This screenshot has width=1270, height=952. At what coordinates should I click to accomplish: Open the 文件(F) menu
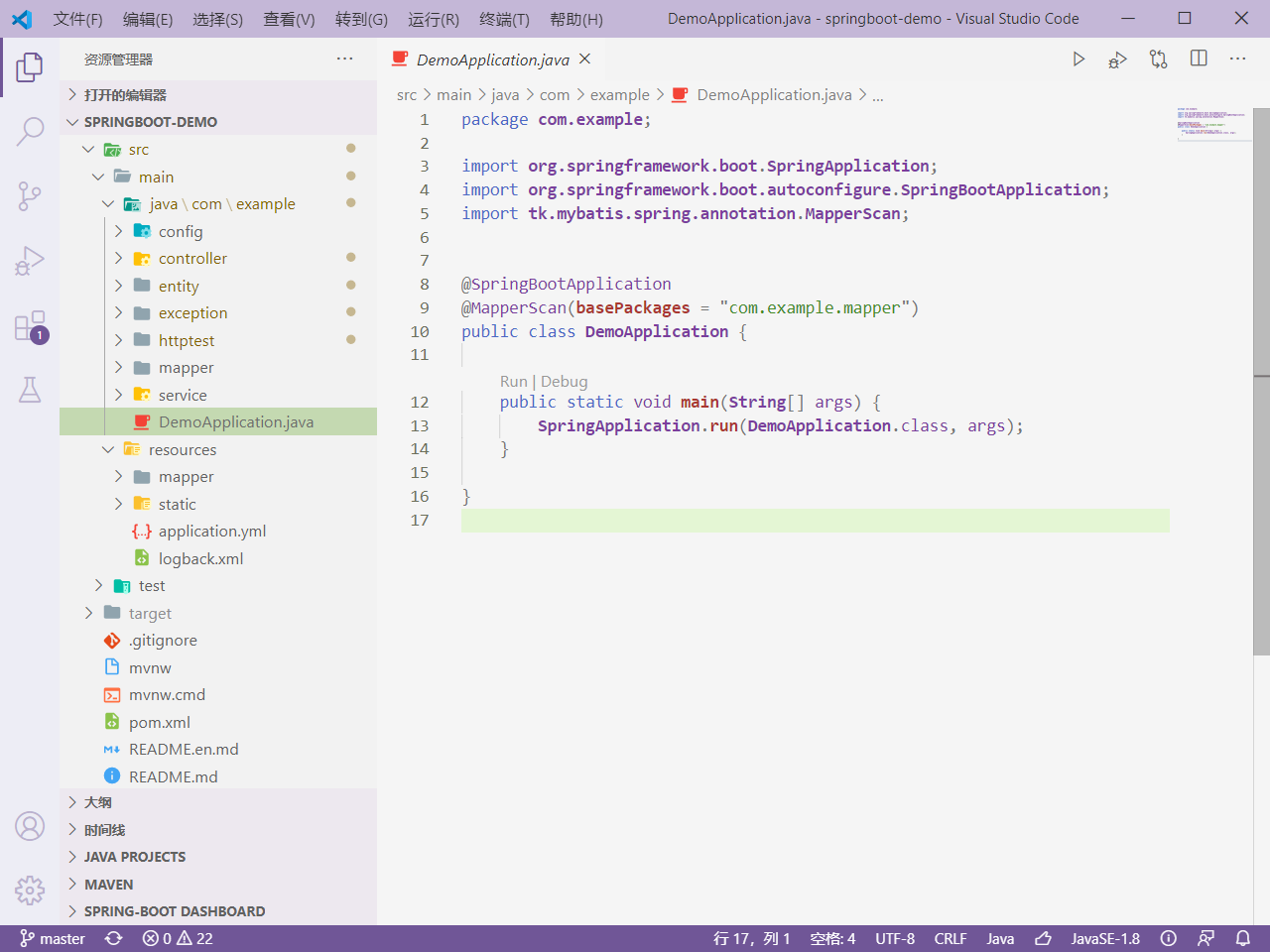tap(77, 19)
